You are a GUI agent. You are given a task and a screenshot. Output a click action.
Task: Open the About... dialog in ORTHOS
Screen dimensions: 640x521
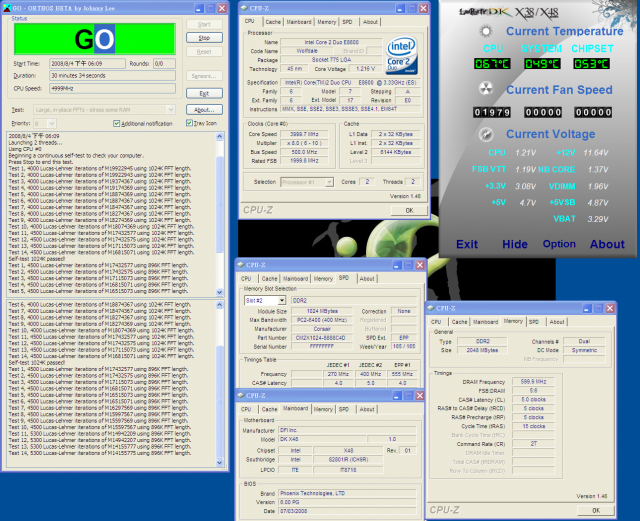tap(204, 109)
